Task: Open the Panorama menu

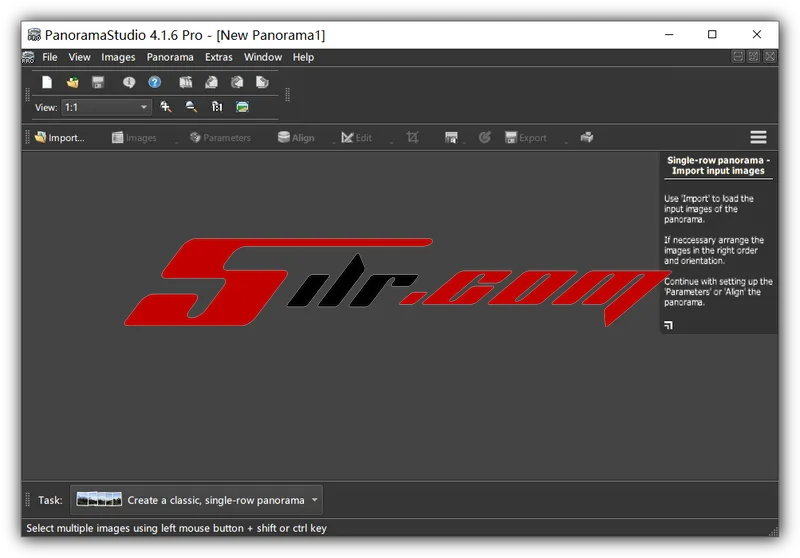Action: (170, 57)
